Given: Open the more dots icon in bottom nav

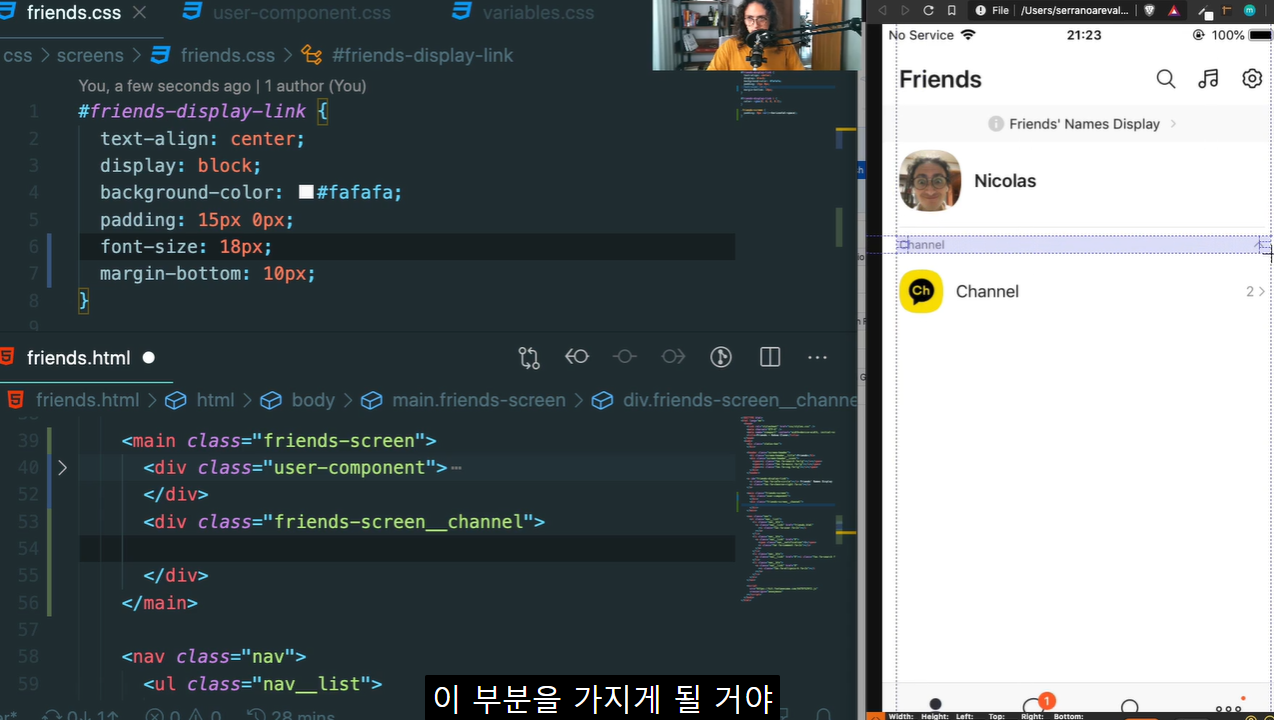Looking at the screenshot, I should (x=1229, y=706).
